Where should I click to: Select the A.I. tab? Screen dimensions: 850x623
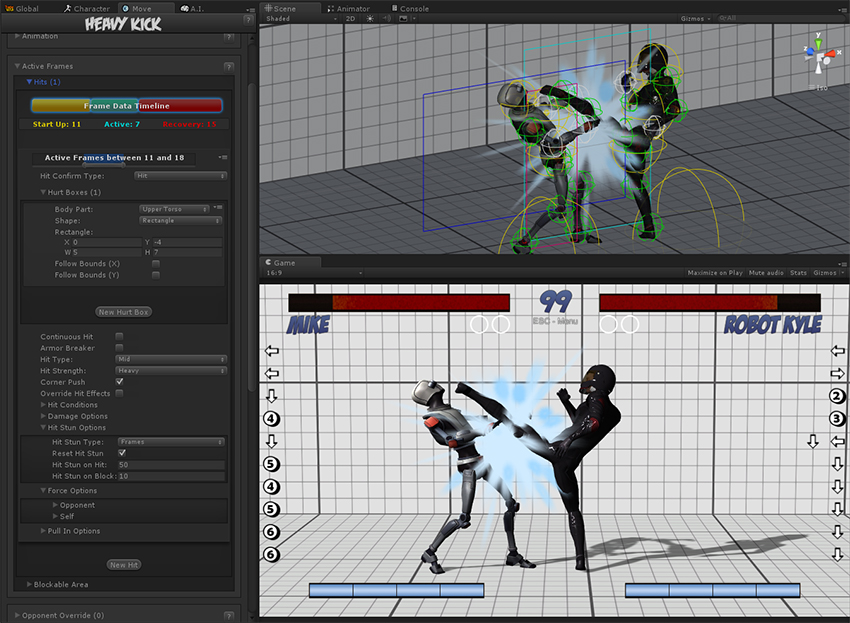pyautogui.click(x=193, y=8)
